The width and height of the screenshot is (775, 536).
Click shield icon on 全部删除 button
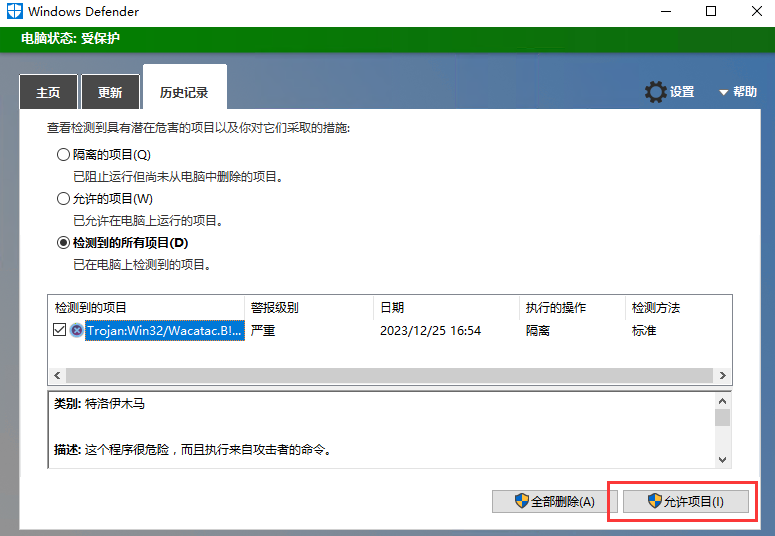(x=521, y=501)
